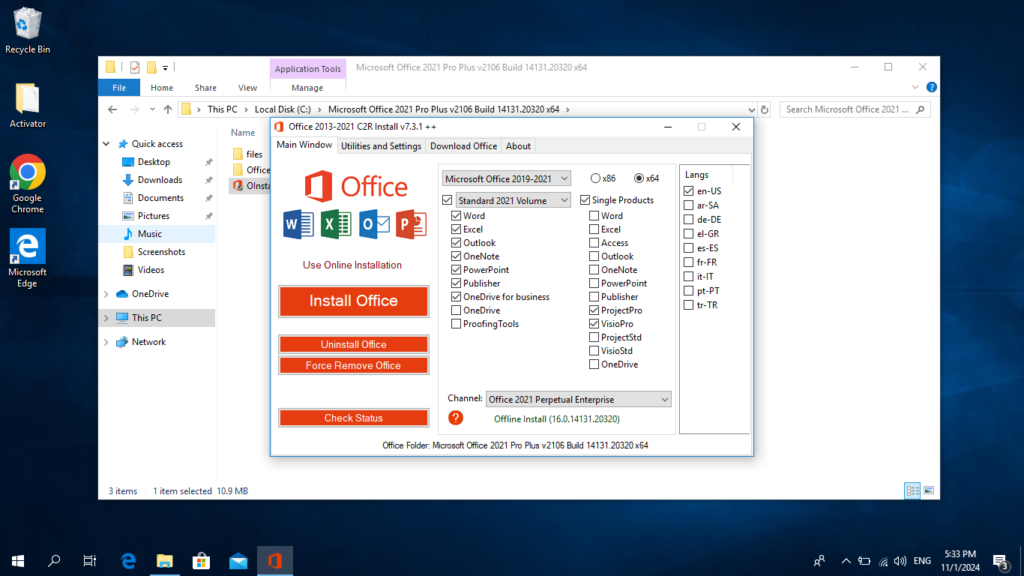Click the Install Office button

coord(353,301)
